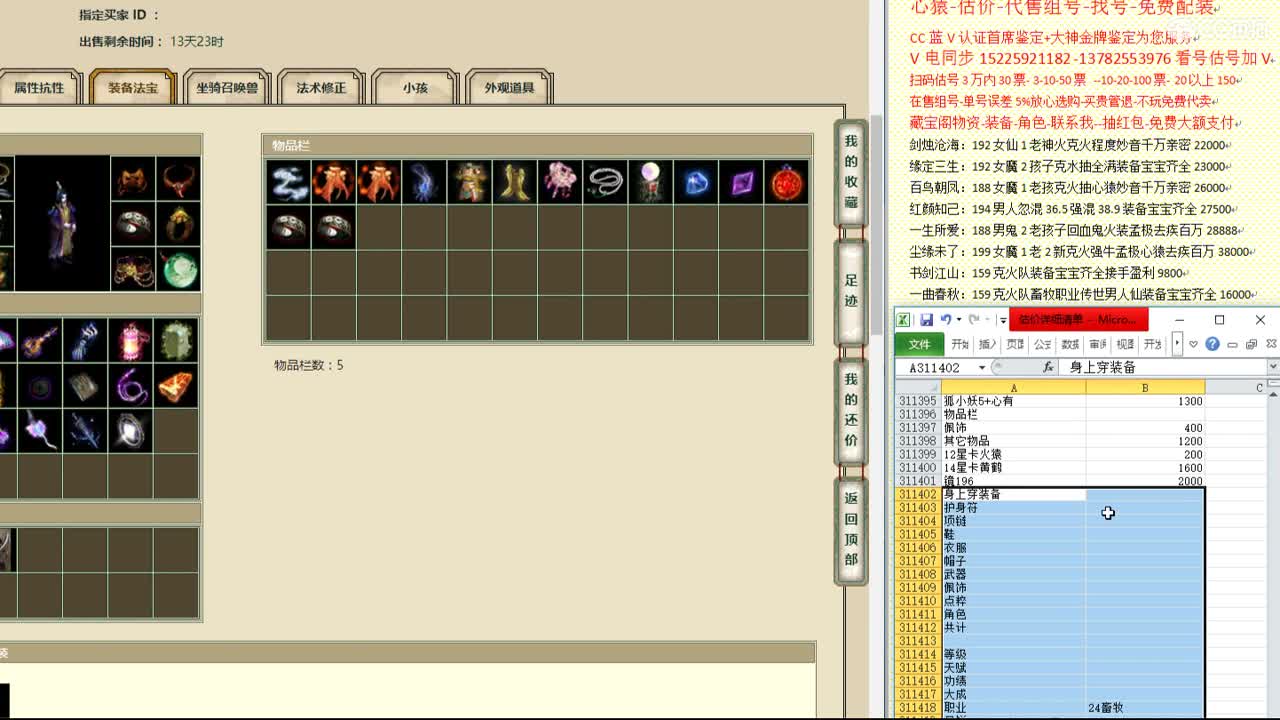Screen dimensions: 1280x720
Task: Click the fx Insert Function icon
Action: 1049,365
